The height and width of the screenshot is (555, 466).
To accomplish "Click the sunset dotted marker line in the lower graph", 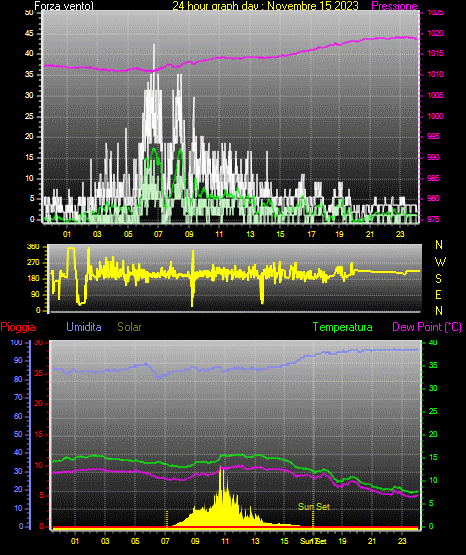I will pos(313,519).
